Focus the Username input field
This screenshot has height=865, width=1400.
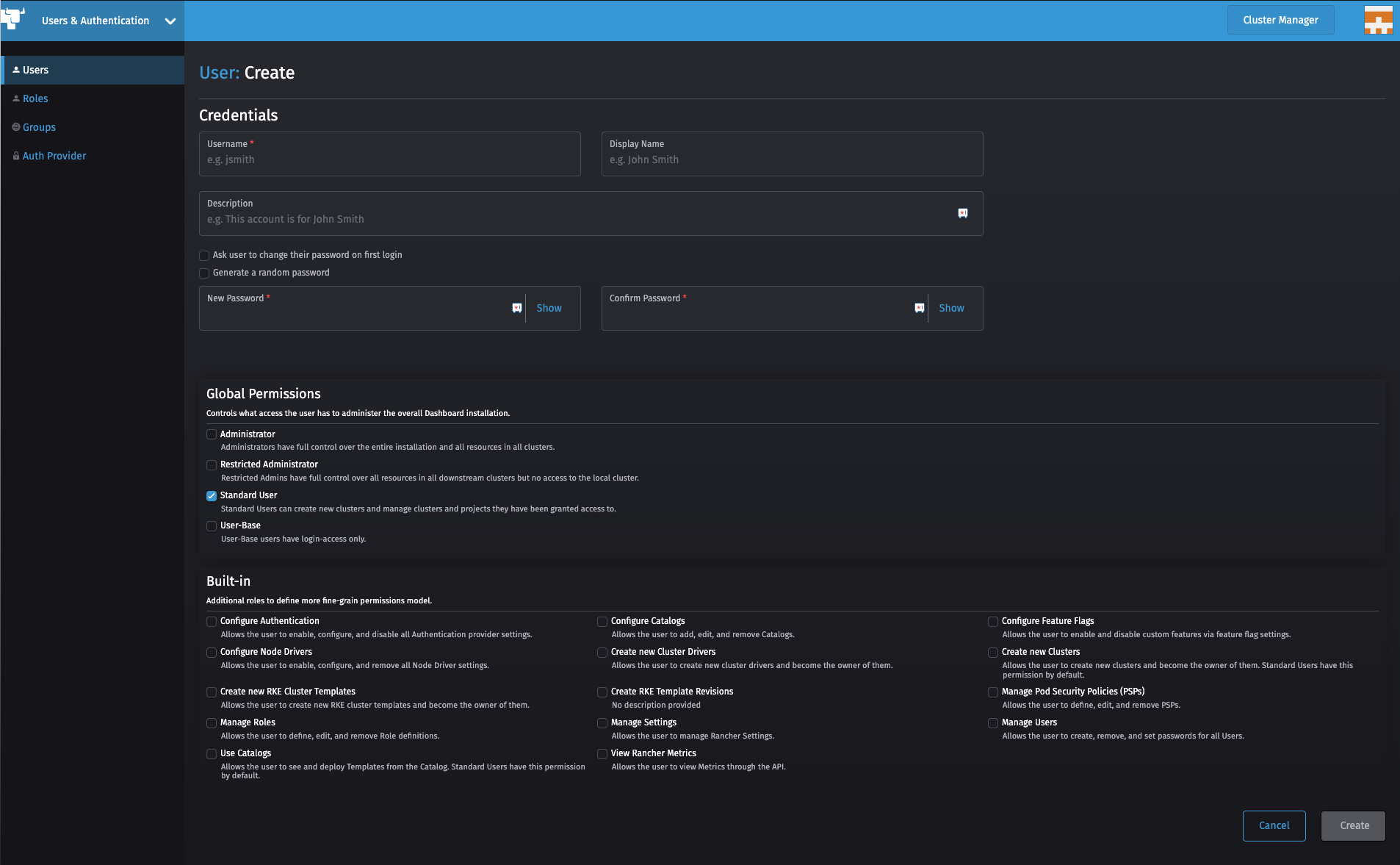click(x=389, y=159)
